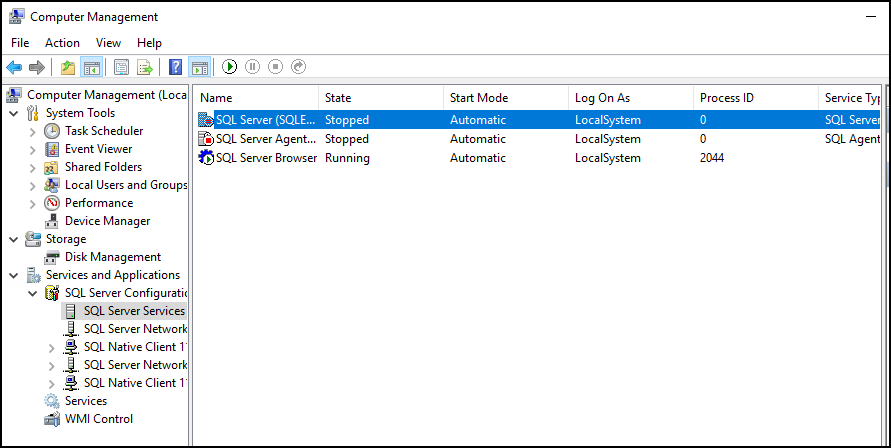Sort by the Name column header
891x448 pixels.
(x=256, y=98)
